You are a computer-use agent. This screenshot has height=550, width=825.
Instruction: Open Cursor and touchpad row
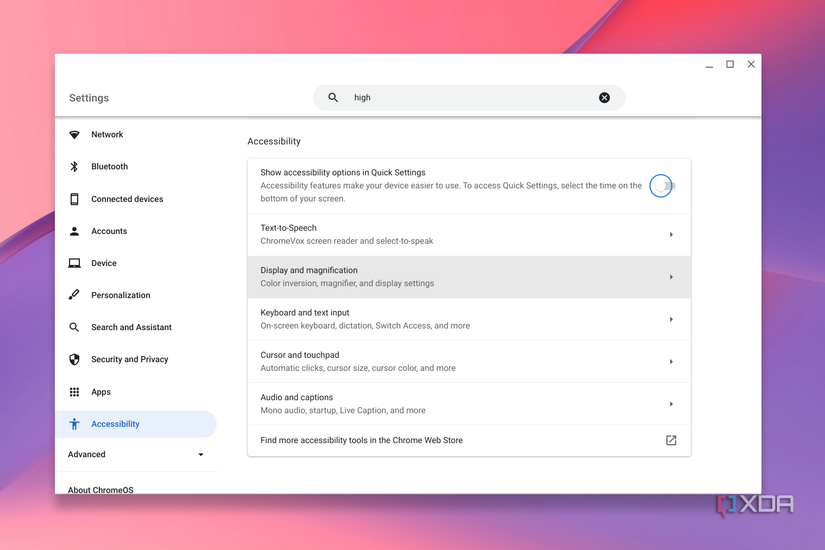click(469, 362)
